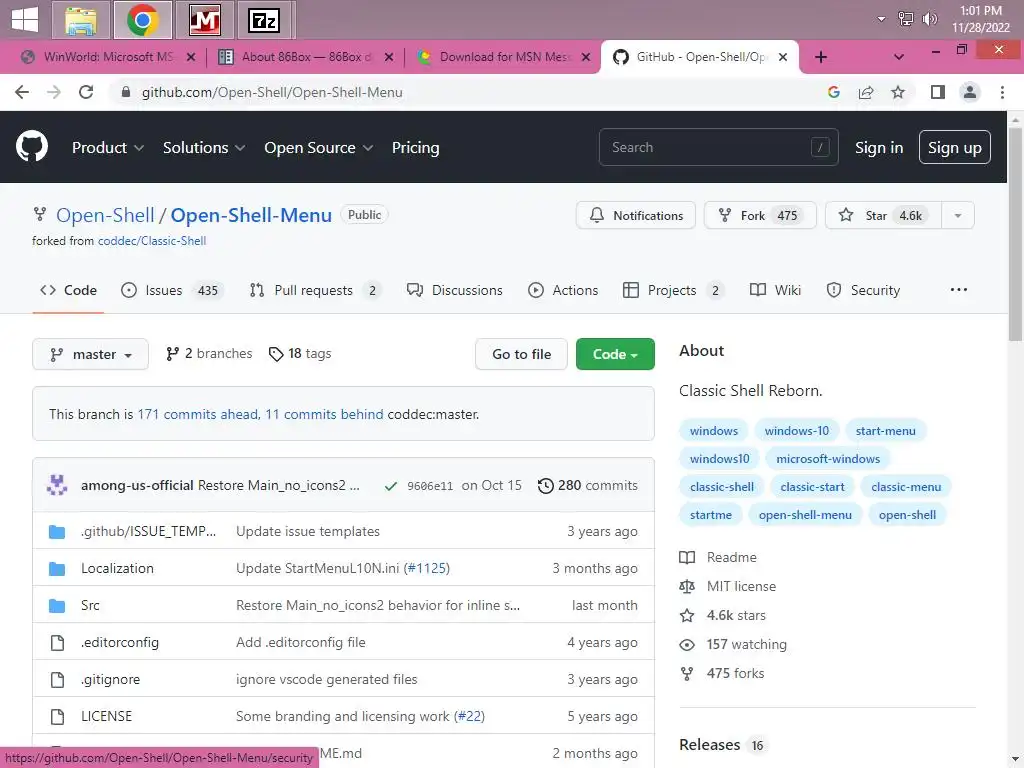View the 18 tags
Image resolution: width=1024 pixels, height=768 pixels.
(300, 353)
